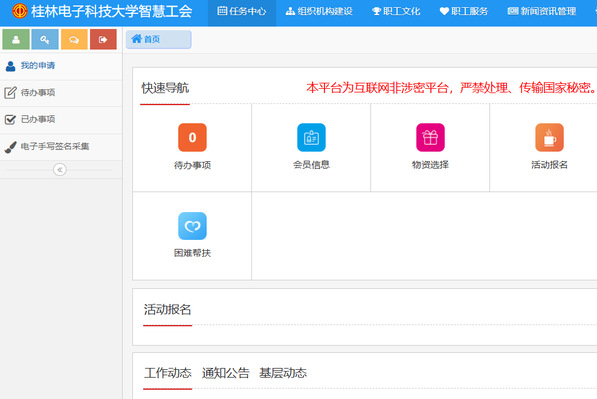Click the orange 活动报名 cup icon
The height and width of the screenshot is (399, 597).
[x=549, y=137]
